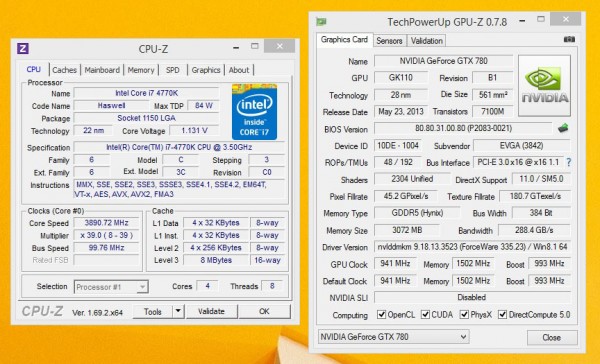Close the CPU-Z window
The height and width of the screenshot is (364, 600).
tap(279, 46)
